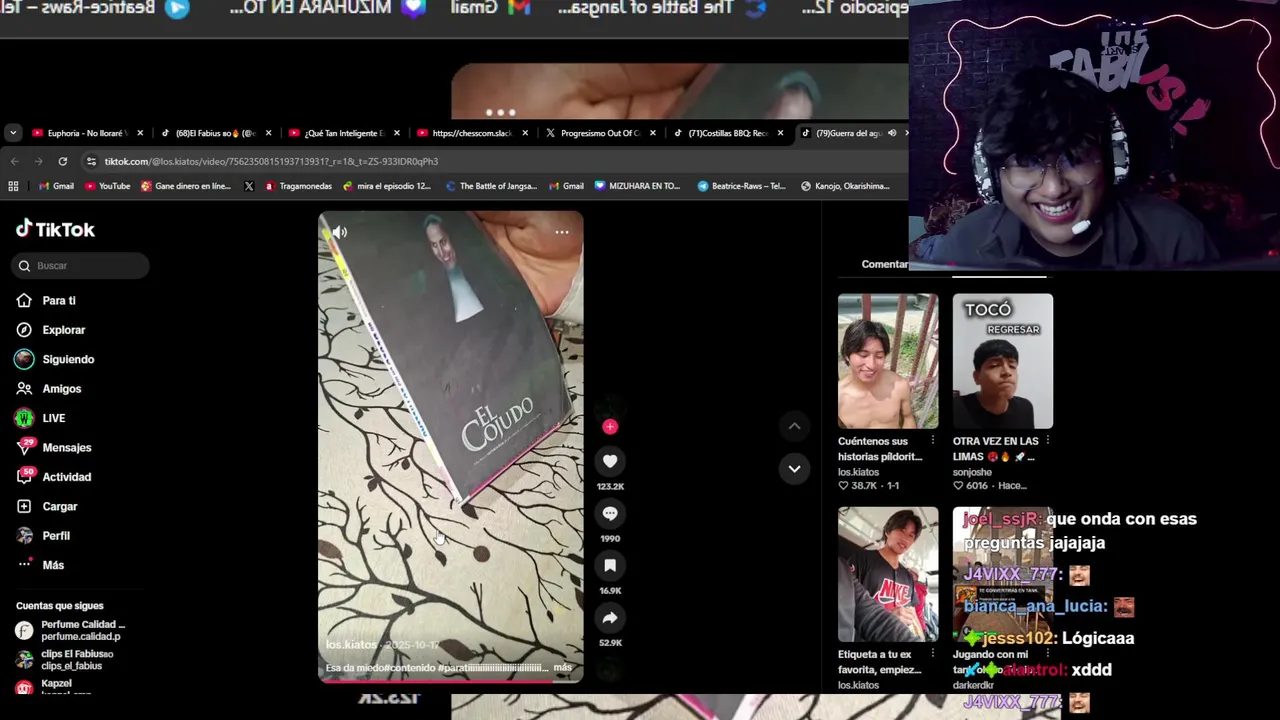Open 'Cuéntenos sus historias' video thumbnail
Viewport: 1280px width, 720px height.
(888, 361)
